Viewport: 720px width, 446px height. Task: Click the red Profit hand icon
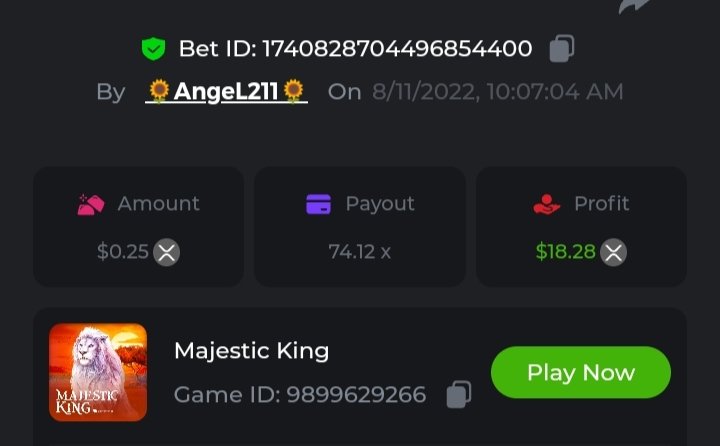pos(546,204)
